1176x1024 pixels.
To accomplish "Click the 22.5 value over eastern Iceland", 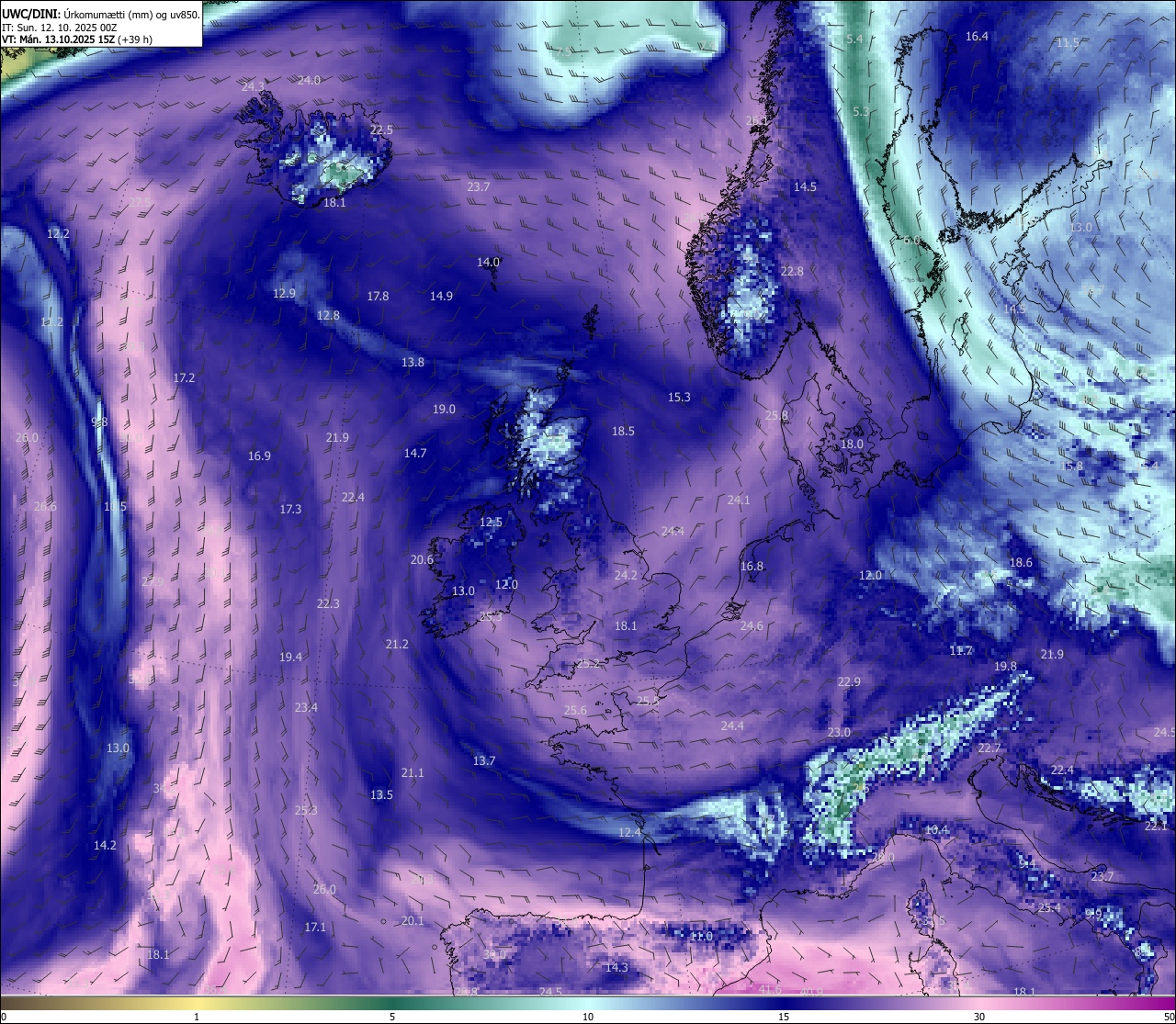I will pos(381,130).
